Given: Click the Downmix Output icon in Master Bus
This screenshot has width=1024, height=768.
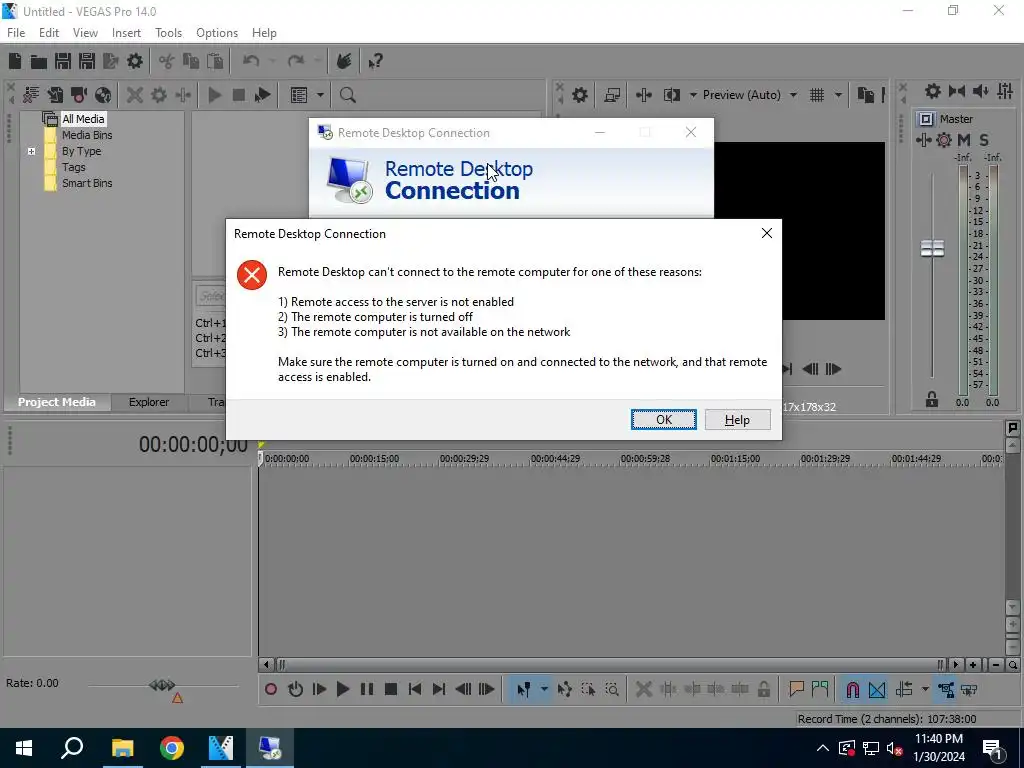Looking at the screenshot, I should coord(957,91).
